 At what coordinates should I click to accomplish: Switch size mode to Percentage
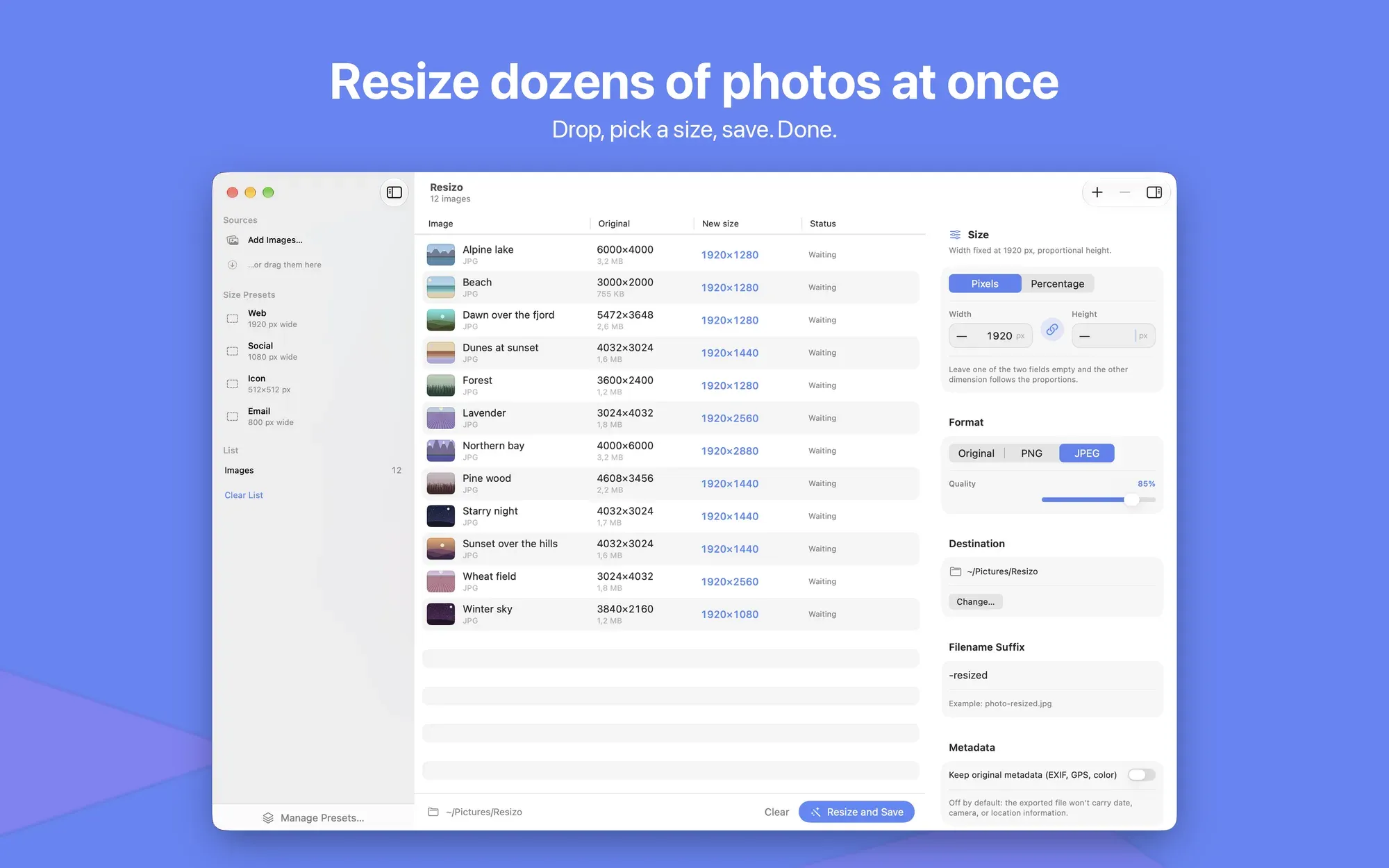coord(1057,283)
